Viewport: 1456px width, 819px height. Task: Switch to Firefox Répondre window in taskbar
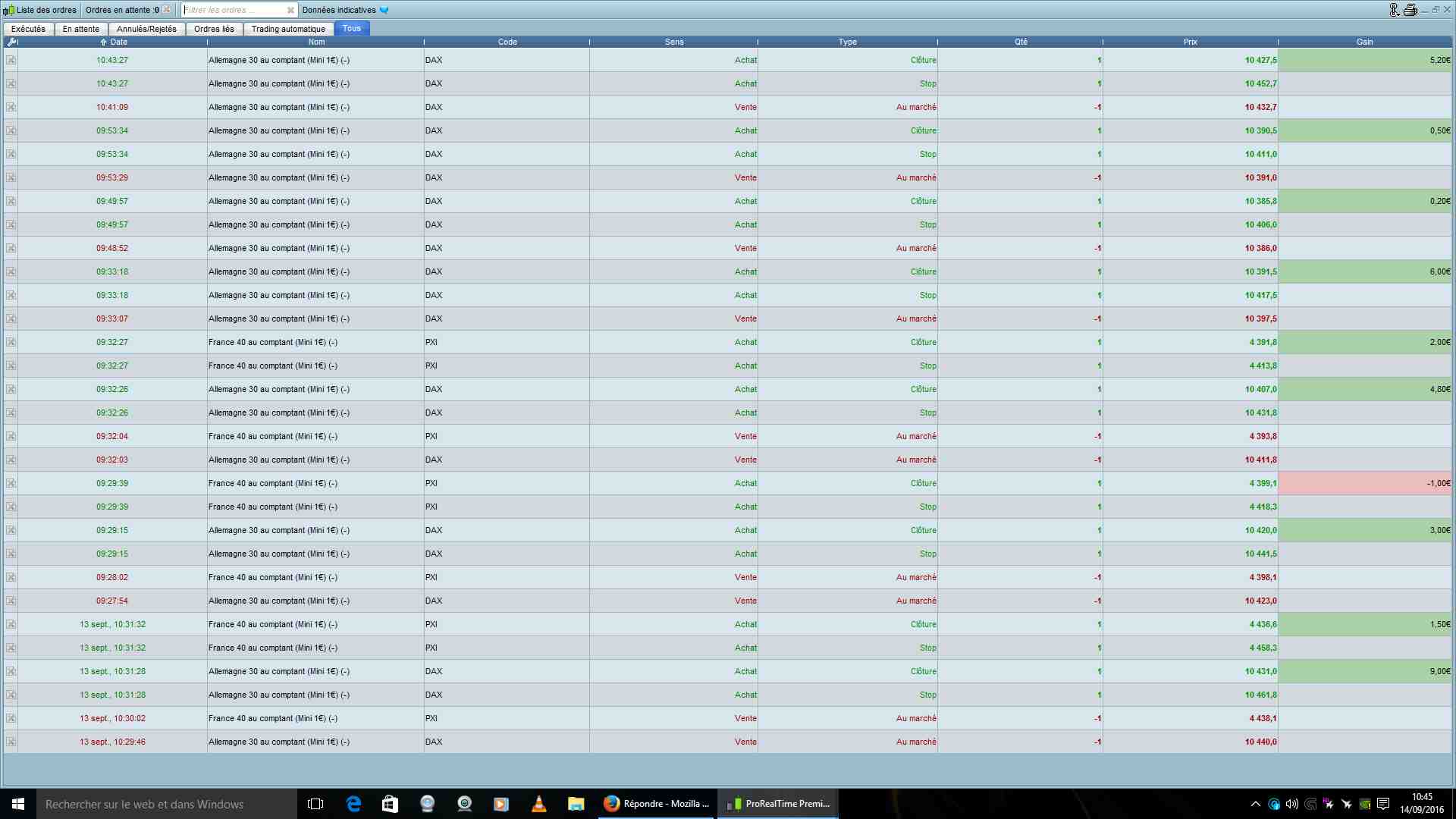pos(657,804)
